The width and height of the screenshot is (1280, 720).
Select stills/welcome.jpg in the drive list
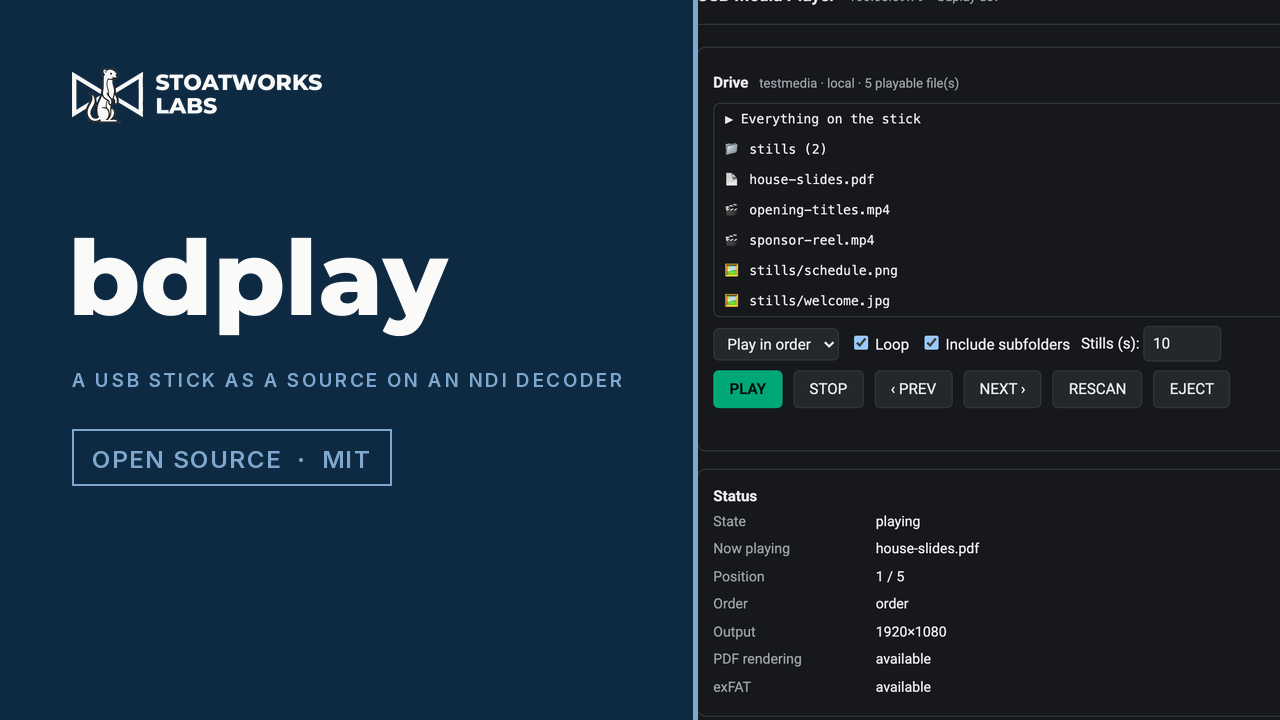[x=998, y=300]
